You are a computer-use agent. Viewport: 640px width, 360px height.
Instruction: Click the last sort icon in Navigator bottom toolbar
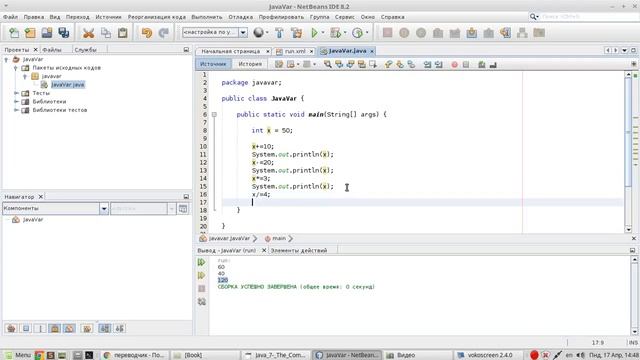(x=119, y=328)
